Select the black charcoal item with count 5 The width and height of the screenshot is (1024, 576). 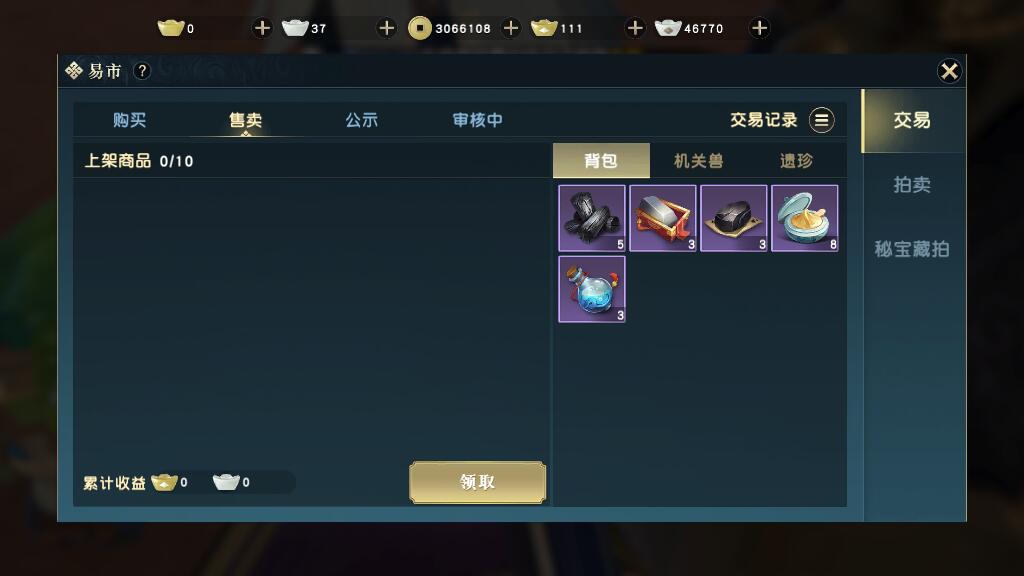point(592,218)
